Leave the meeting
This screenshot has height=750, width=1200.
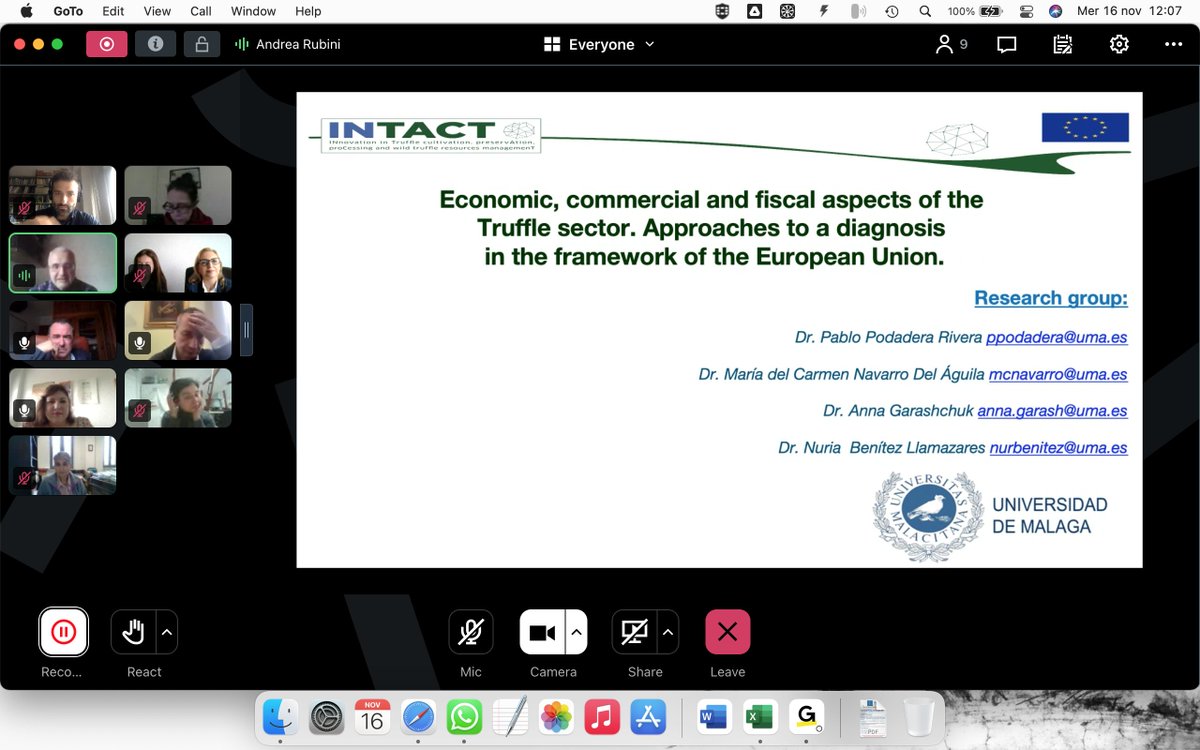click(727, 631)
